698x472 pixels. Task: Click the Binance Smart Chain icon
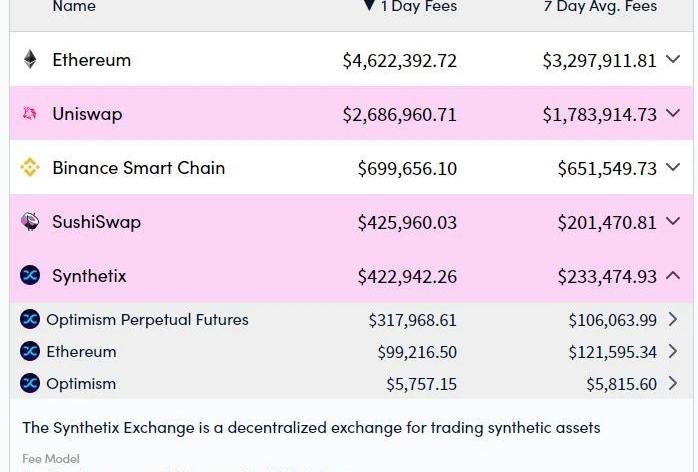(x=30, y=168)
